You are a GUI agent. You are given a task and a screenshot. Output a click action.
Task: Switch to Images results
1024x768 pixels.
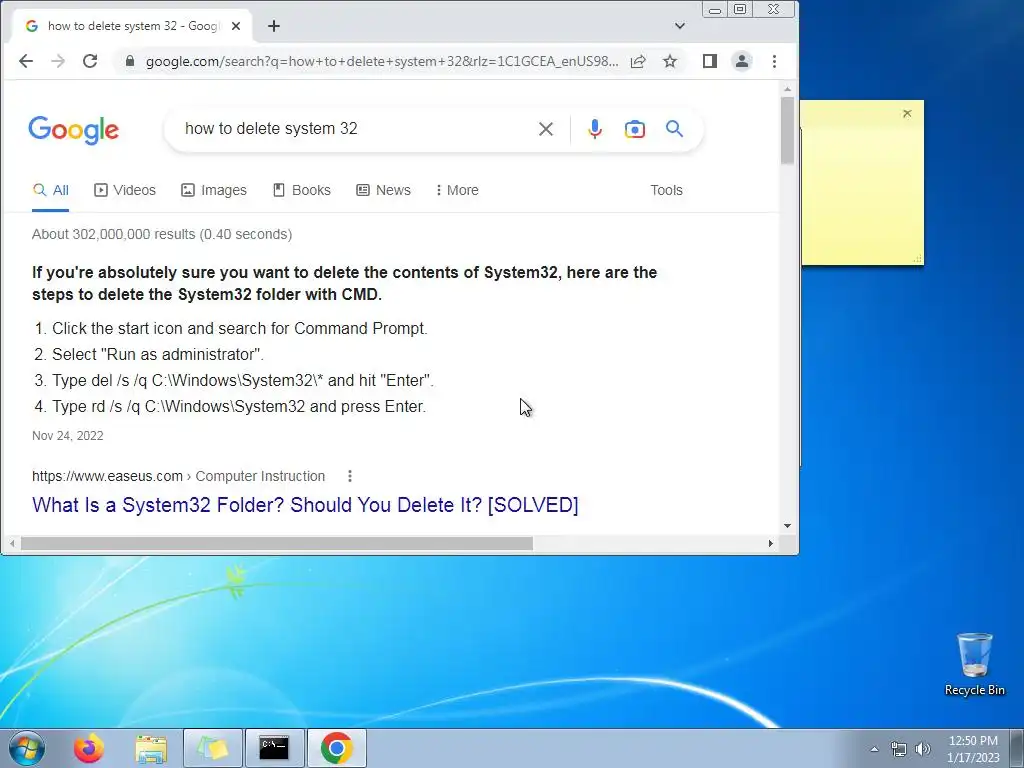pyautogui.click(x=214, y=190)
